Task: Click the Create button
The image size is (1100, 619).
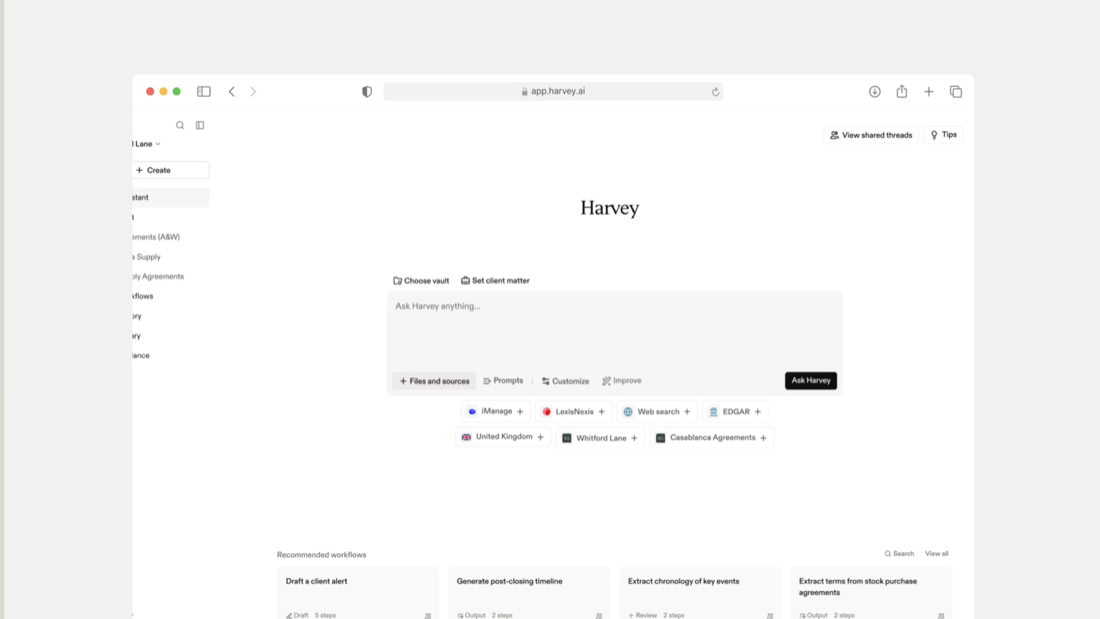Action: pos(170,170)
